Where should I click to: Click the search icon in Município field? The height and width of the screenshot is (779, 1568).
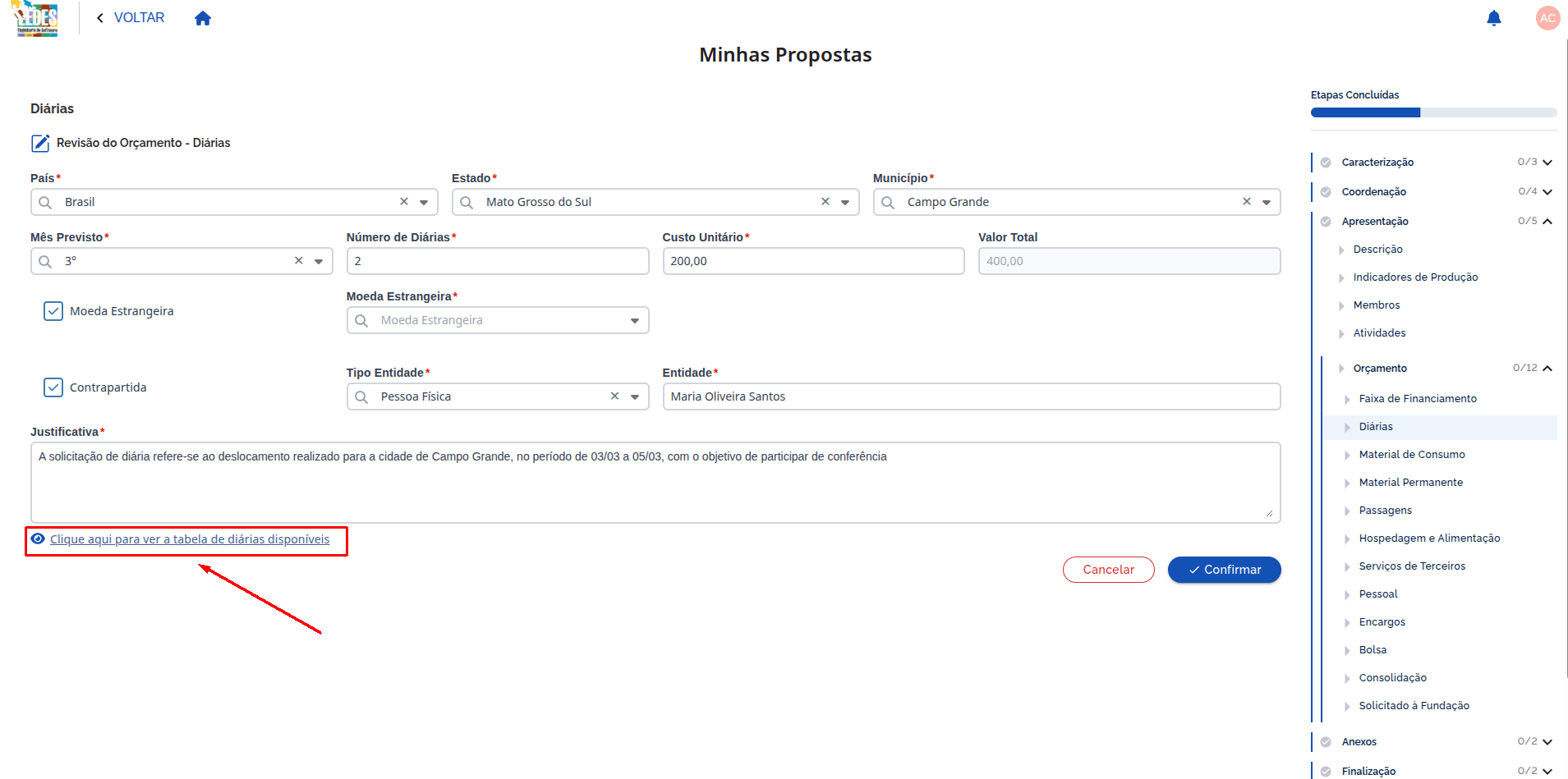pos(888,202)
